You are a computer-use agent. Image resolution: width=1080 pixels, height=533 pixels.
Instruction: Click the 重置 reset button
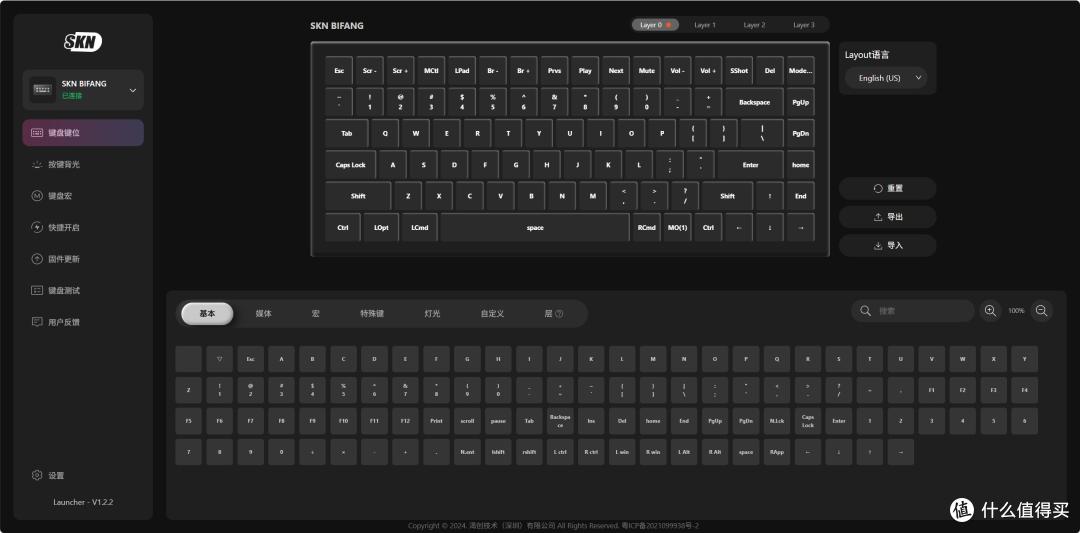(887, 188)
